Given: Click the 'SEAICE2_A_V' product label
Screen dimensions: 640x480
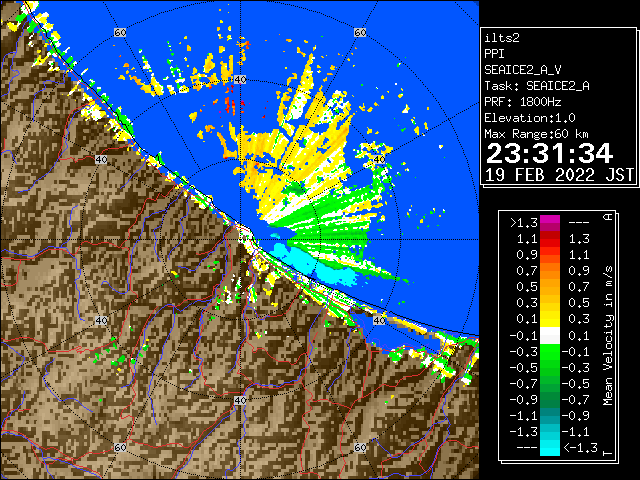Looking at the screenshot, I should 523,70.
